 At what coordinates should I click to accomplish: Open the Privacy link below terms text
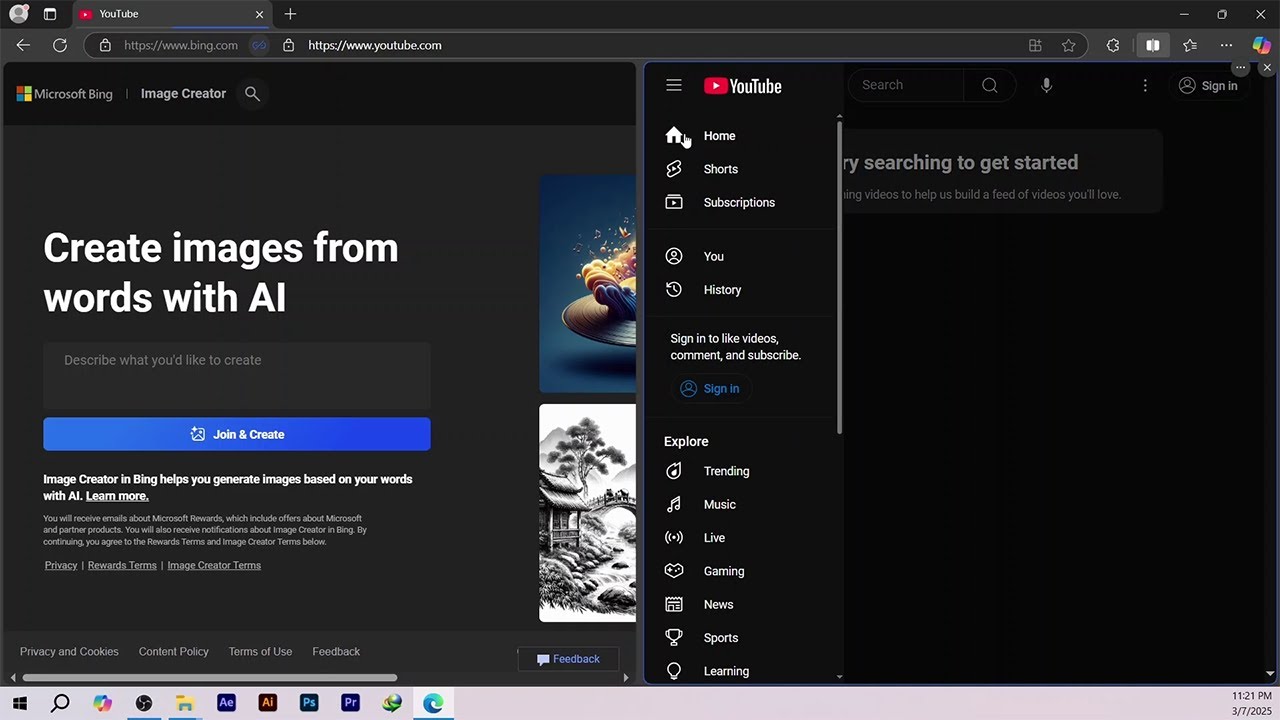point(61,565)
